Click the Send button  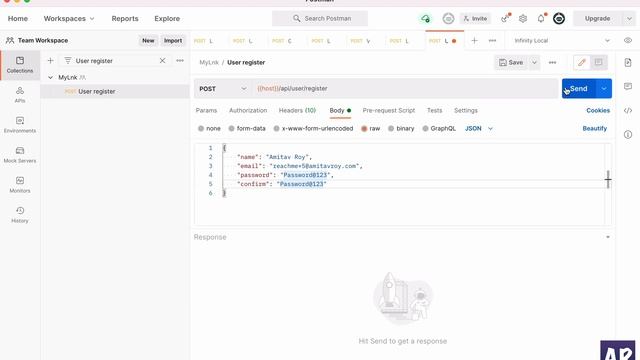[x=579, y=89]
